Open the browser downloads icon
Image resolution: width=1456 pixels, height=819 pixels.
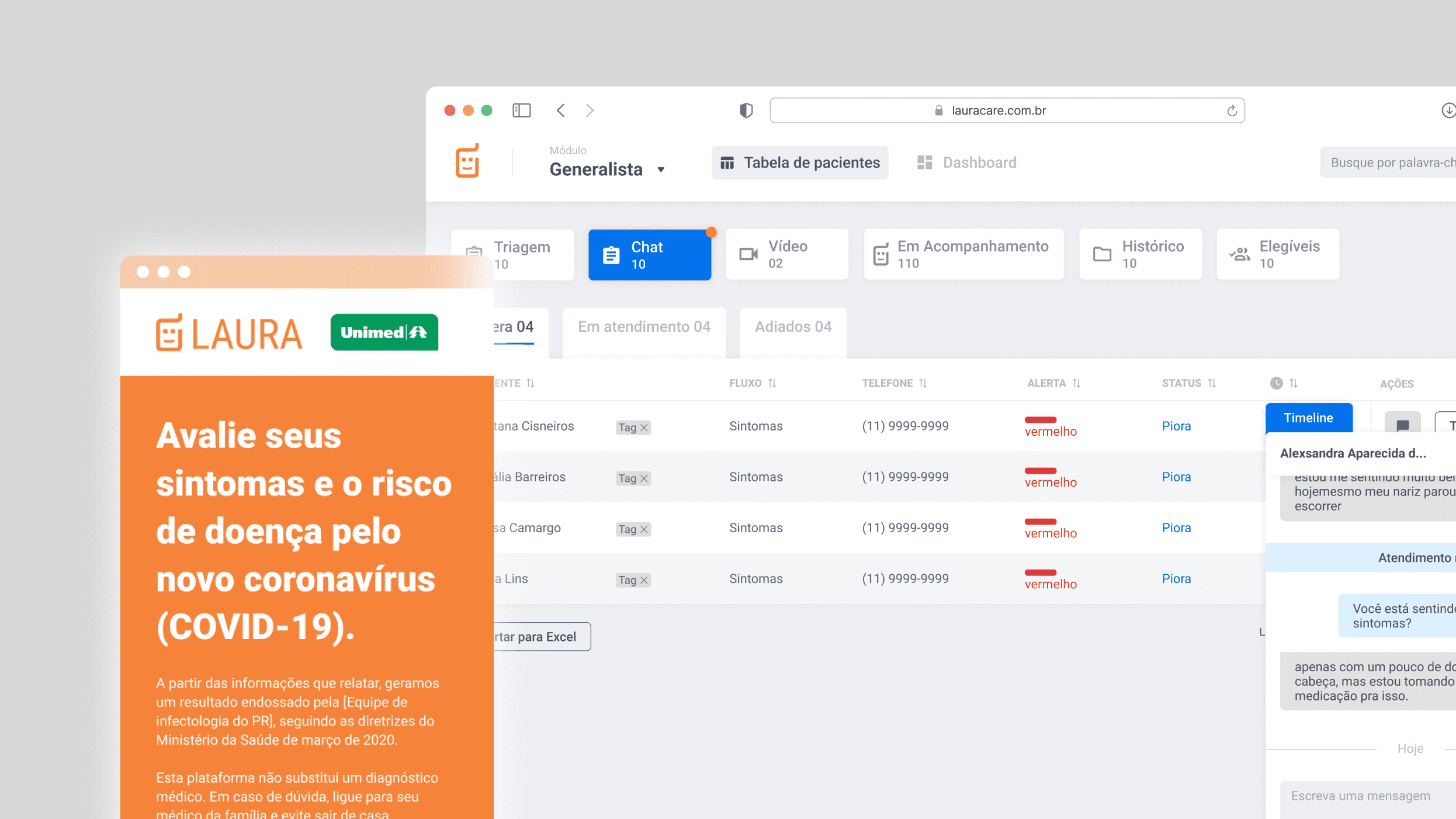click(x=1448, y=110)
